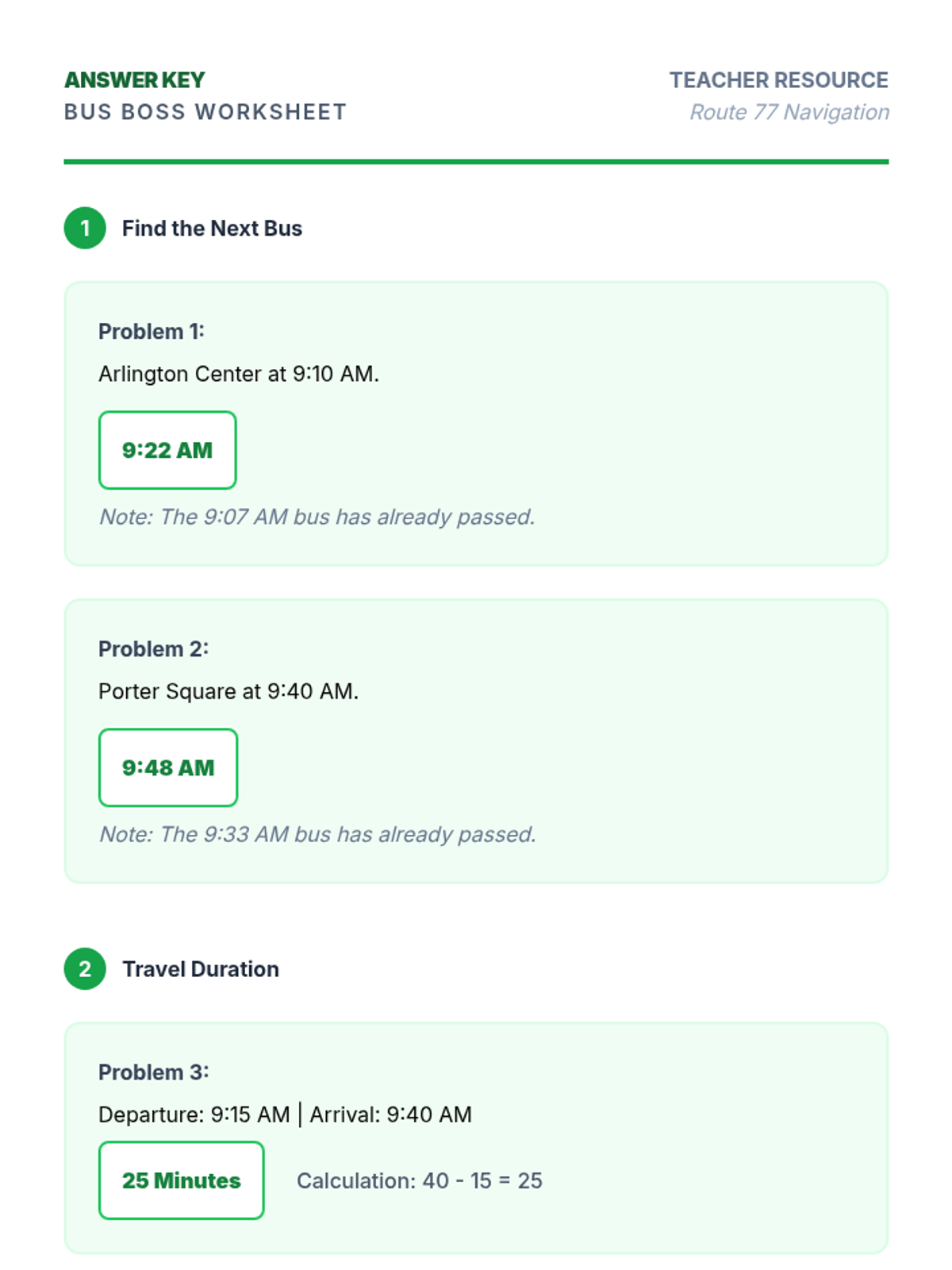Click the note about the 9:33 AM bus
This screenshot has height=1270, width=952.
tap(317, 834)
